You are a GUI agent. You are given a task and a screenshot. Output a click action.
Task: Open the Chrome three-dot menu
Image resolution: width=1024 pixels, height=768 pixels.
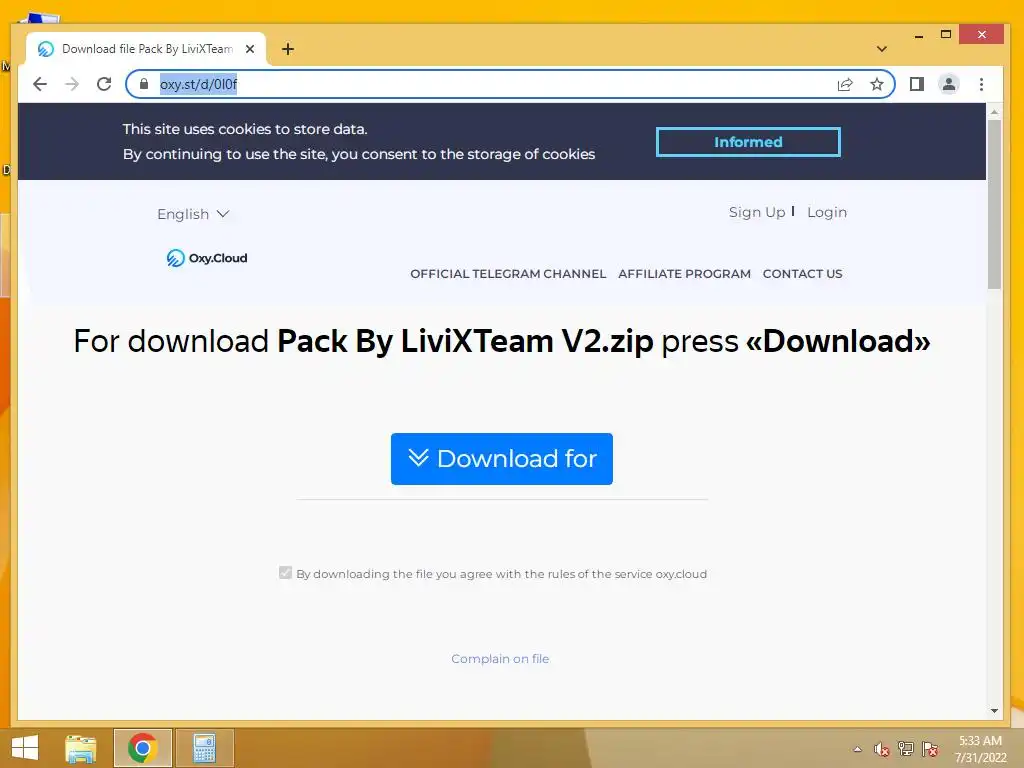coord(981,84)
